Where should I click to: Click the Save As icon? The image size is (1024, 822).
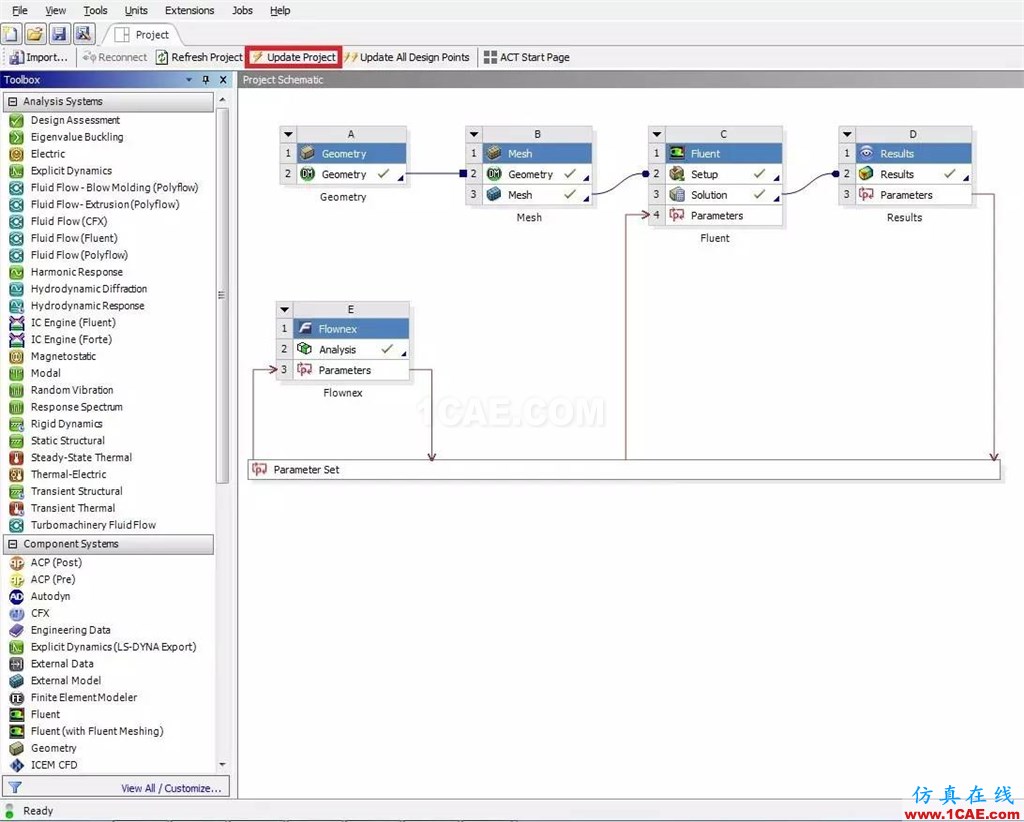84,34
